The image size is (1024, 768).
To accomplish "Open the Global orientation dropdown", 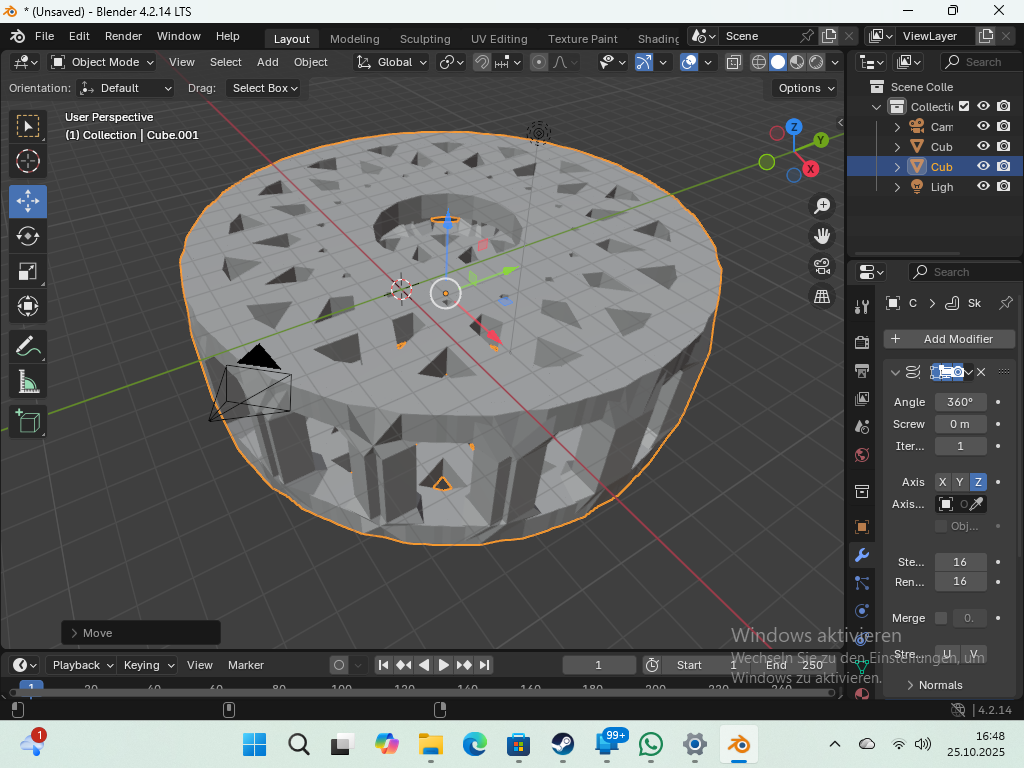I will (392, 62).
